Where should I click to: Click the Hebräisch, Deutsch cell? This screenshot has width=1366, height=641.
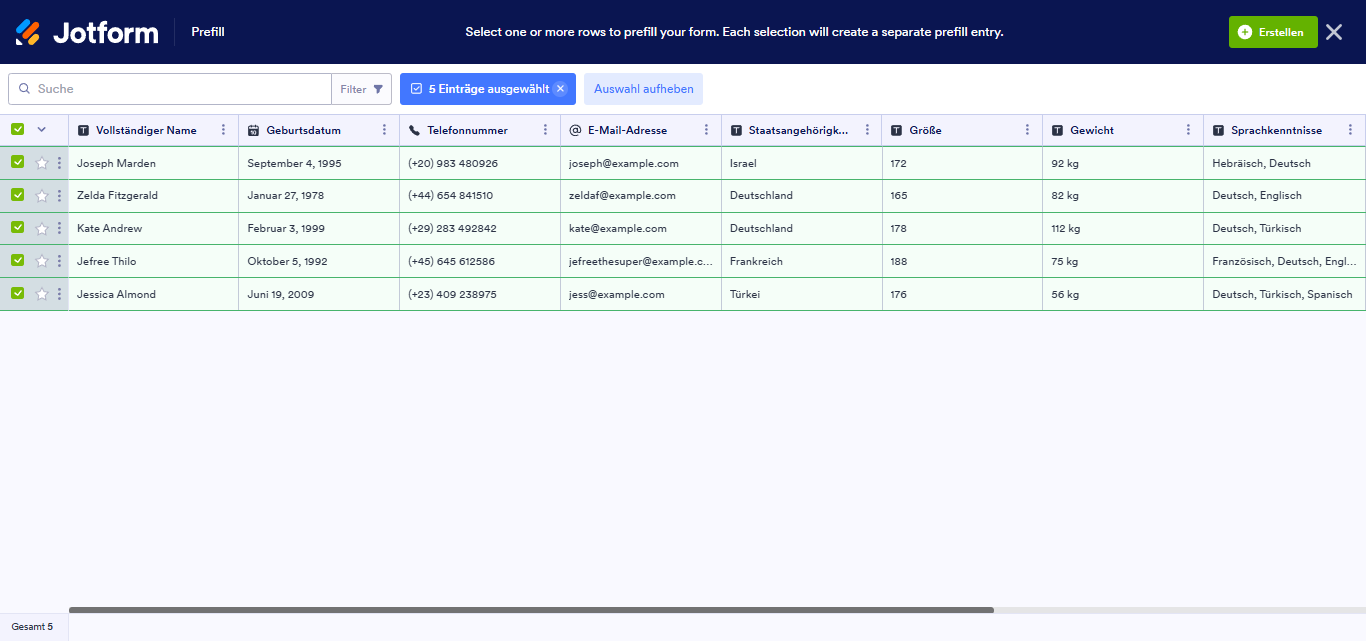1284,163
